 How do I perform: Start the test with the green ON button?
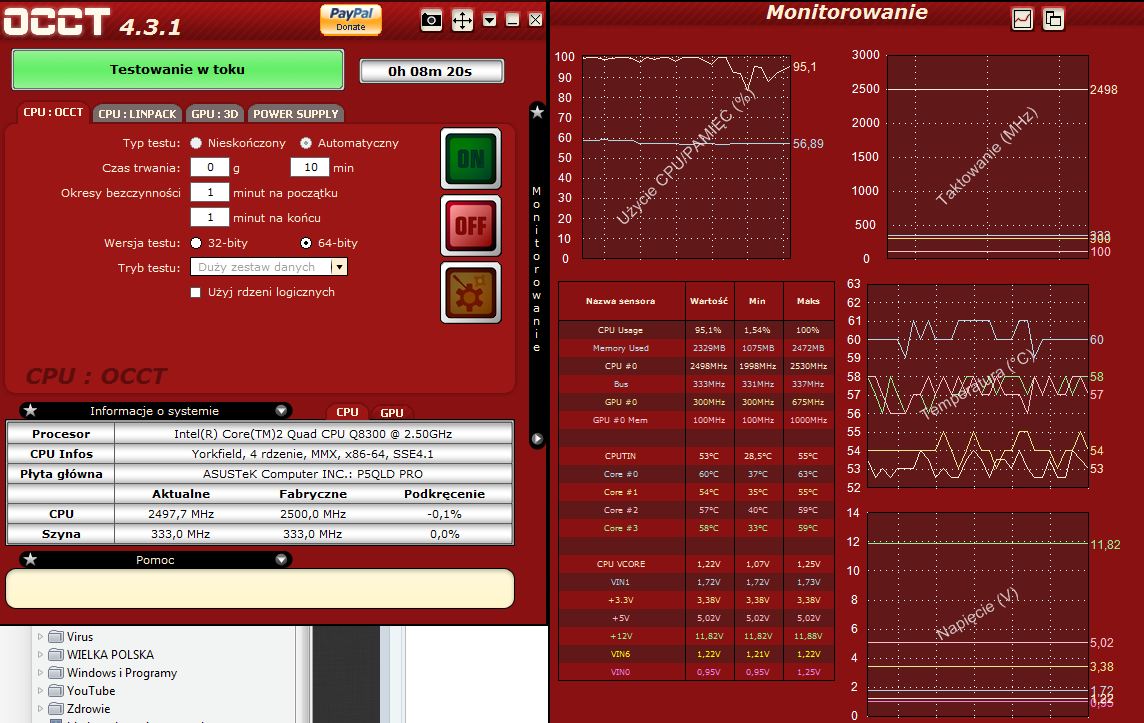(x=471, y=158)
